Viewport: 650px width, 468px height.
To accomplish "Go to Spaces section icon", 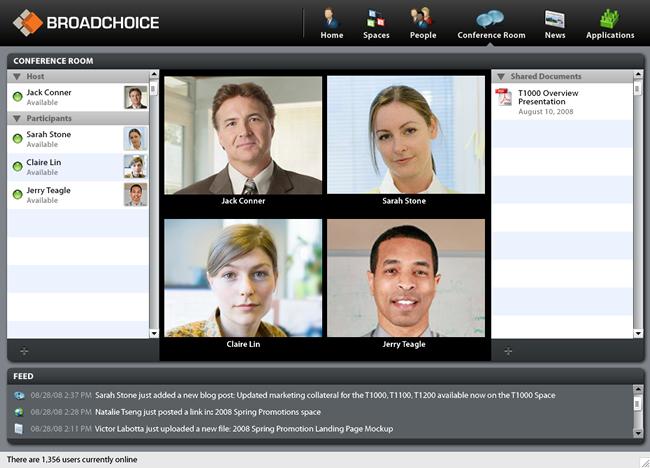I will tap(376, 19).
